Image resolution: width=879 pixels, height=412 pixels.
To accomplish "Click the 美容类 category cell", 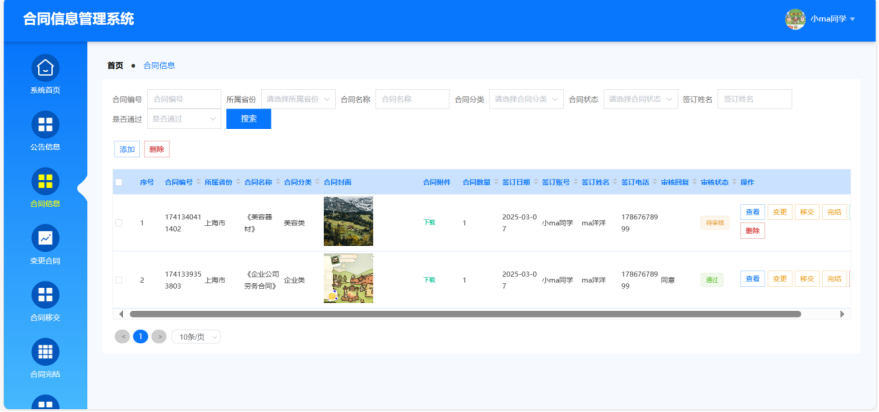I will coord(294,223).
